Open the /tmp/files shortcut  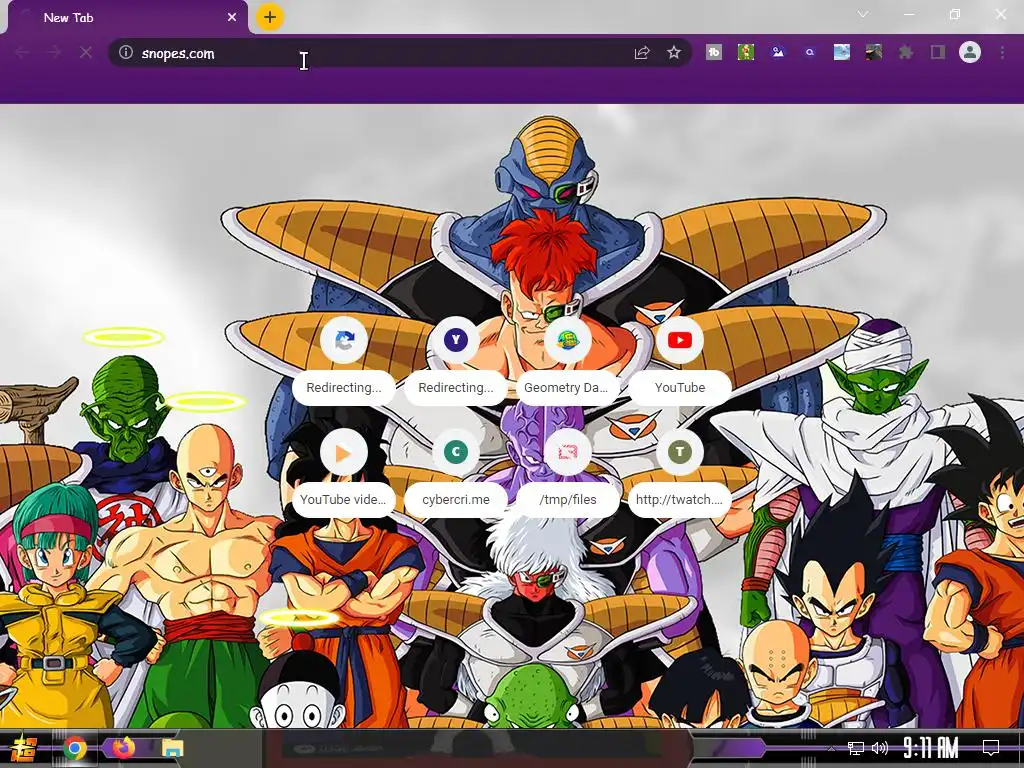568,472
